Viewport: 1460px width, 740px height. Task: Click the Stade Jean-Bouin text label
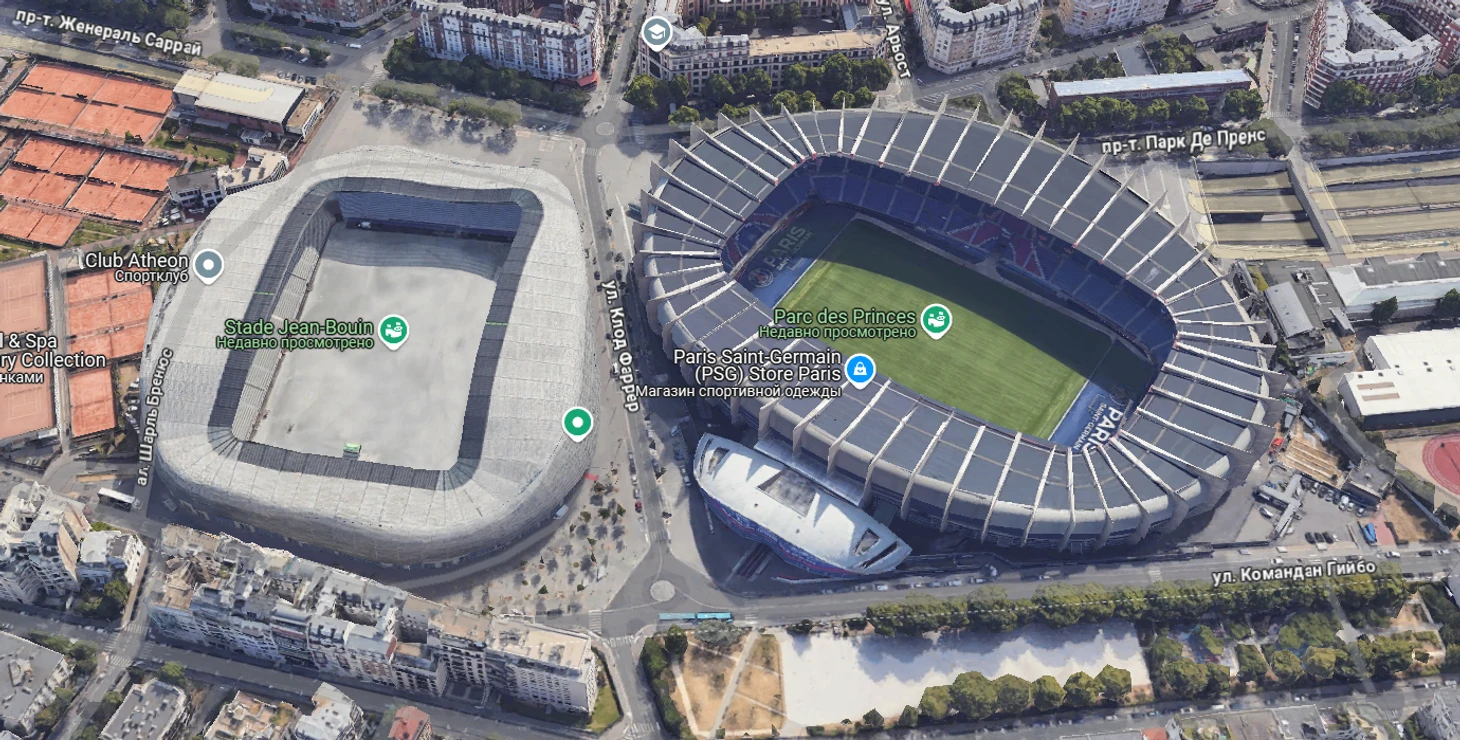pyautogui.click(x=299, y=327)
